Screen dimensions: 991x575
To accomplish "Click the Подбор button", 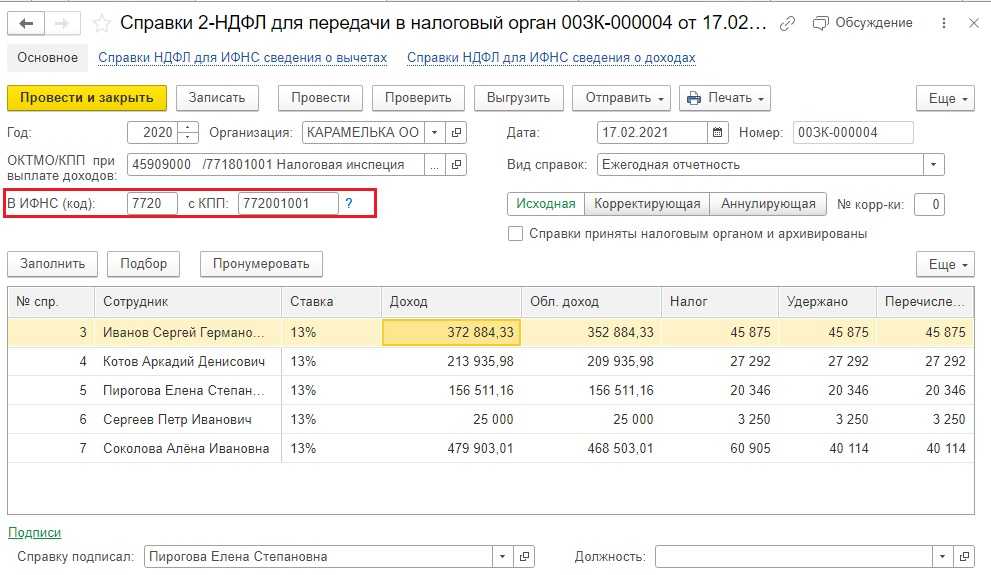I will pyautogui.click(x=143, y=264).
